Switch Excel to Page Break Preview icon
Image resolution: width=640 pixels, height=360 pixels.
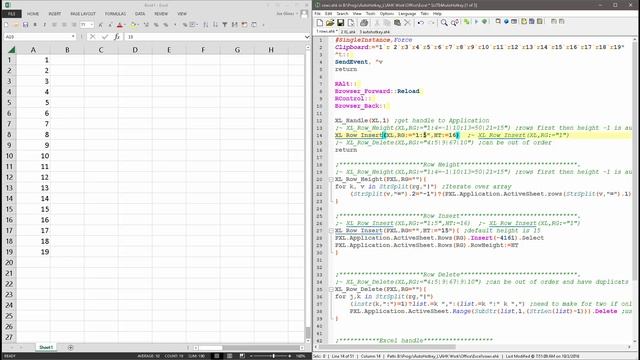tap(242, 356)
